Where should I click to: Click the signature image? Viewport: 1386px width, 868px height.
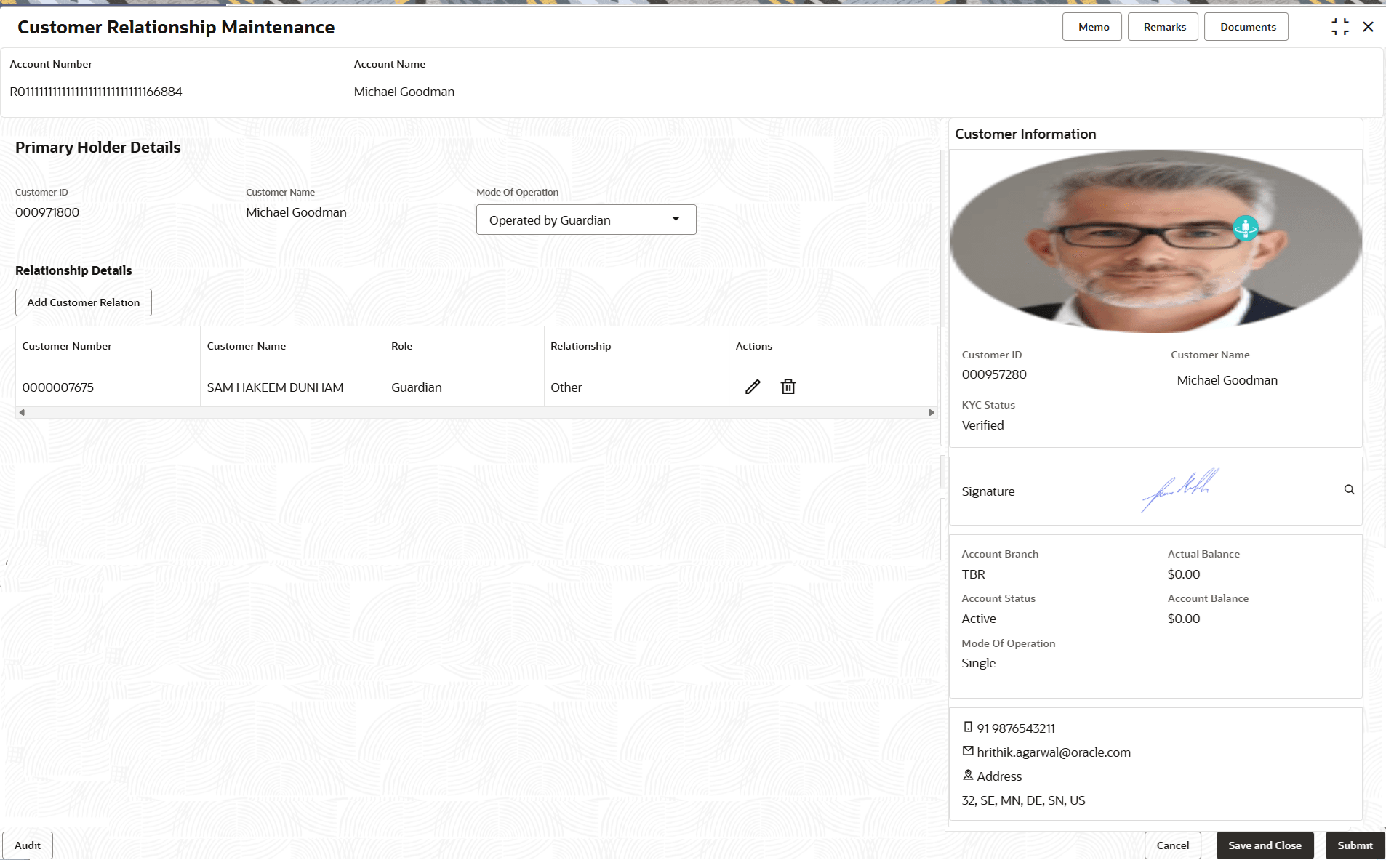click(x=1180, y=490)
